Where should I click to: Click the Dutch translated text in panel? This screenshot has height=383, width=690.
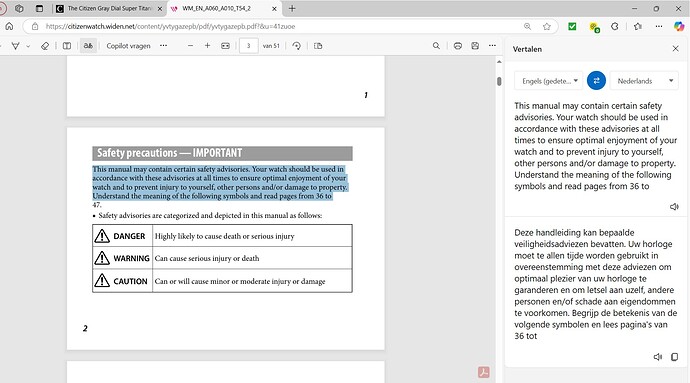595,284
